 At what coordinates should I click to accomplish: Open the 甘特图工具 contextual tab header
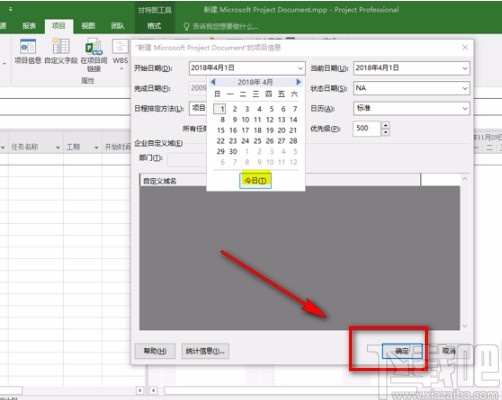[x=154, y=10]
